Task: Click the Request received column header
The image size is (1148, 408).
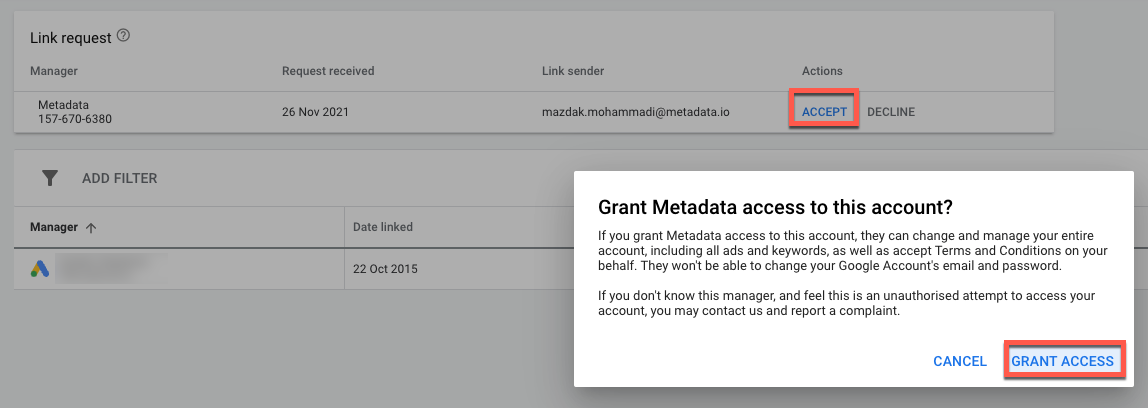Action: click(x=328, y=71)
